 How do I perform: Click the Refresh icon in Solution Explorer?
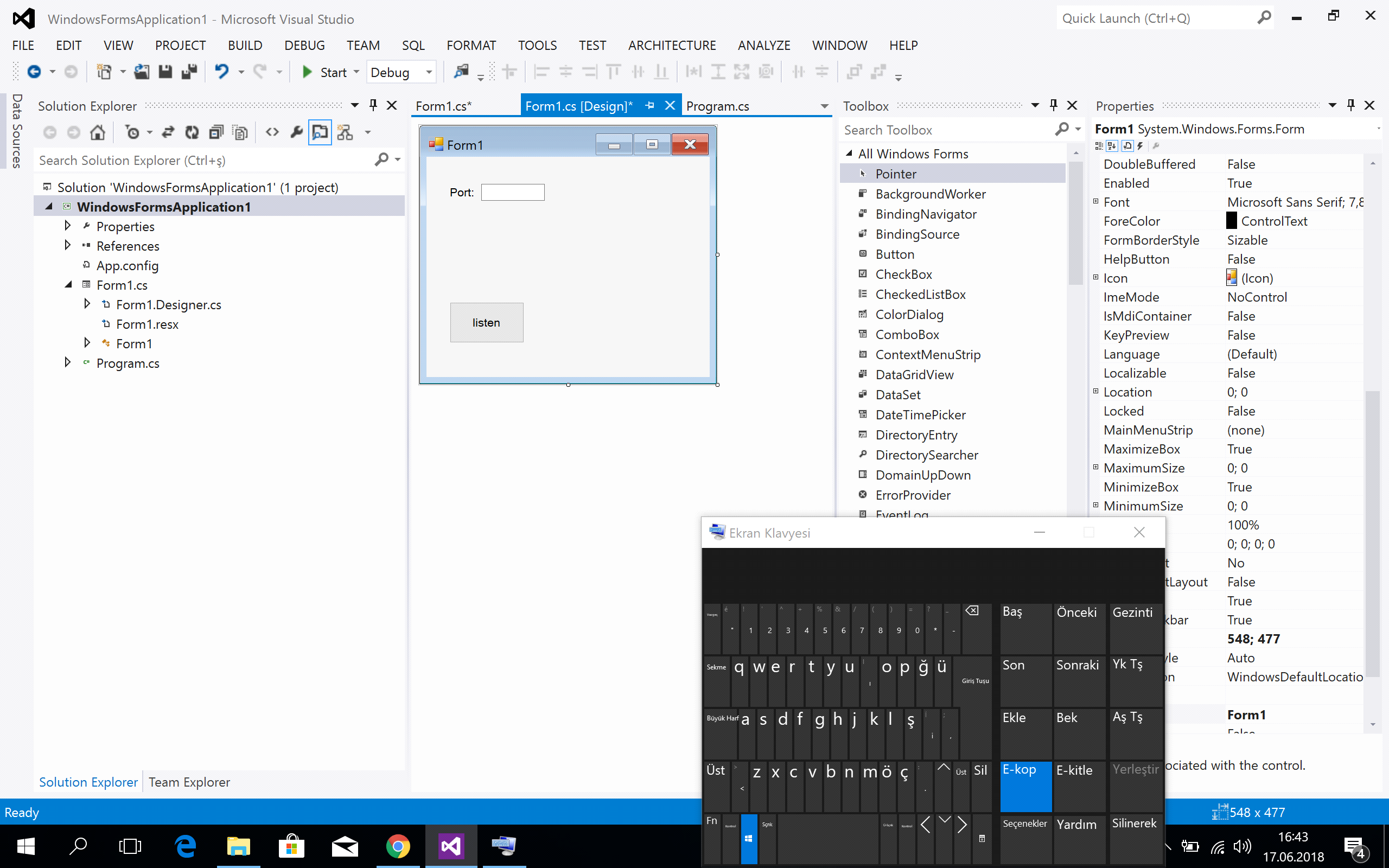pyautogui.click(x=192, y=132)
